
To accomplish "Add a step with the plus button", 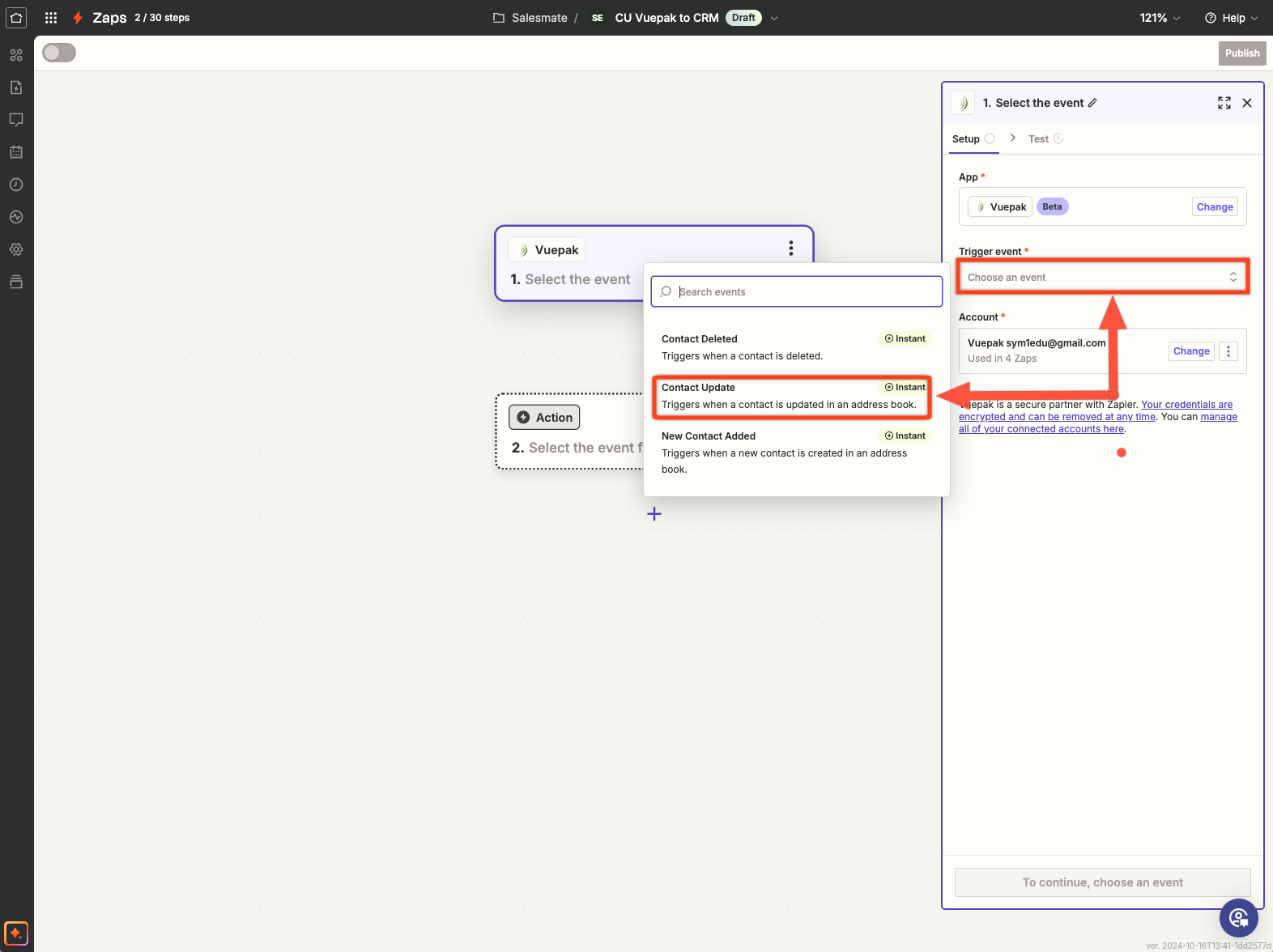I will pyautogui.click(x=654, y=514).
